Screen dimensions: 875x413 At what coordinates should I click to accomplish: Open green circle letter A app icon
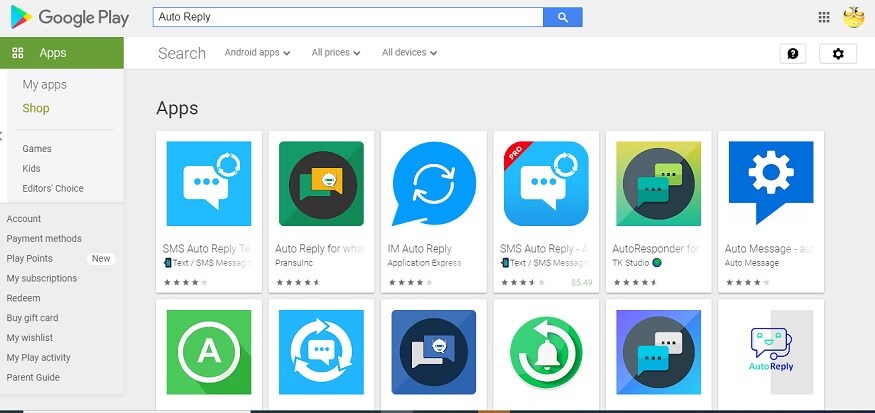(x=209, y=352)
